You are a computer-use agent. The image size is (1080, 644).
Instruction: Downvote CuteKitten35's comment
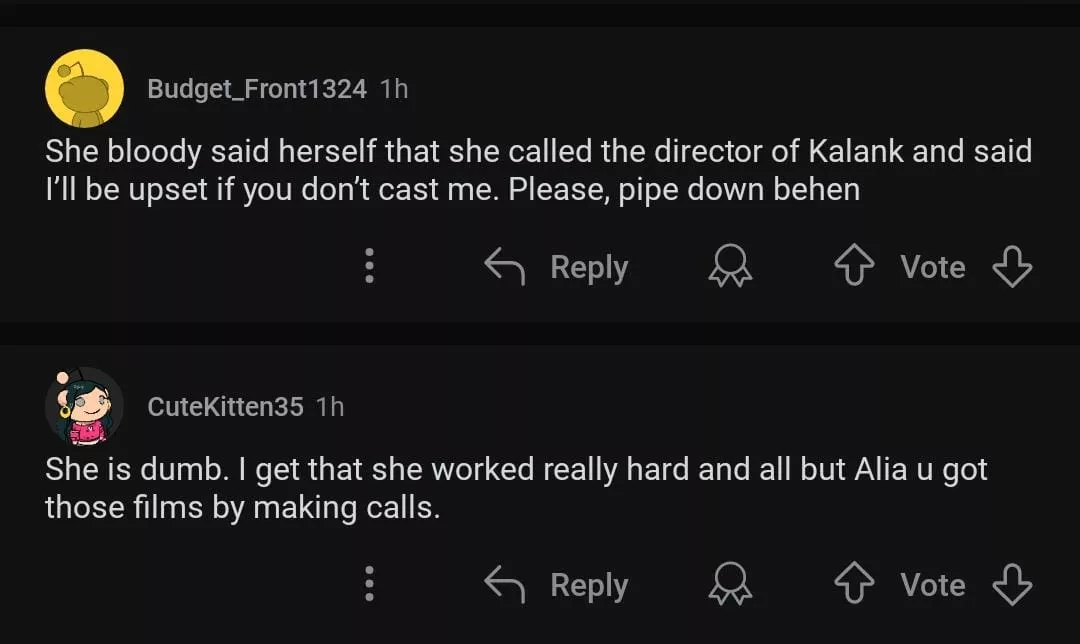tap(1011, 585)
